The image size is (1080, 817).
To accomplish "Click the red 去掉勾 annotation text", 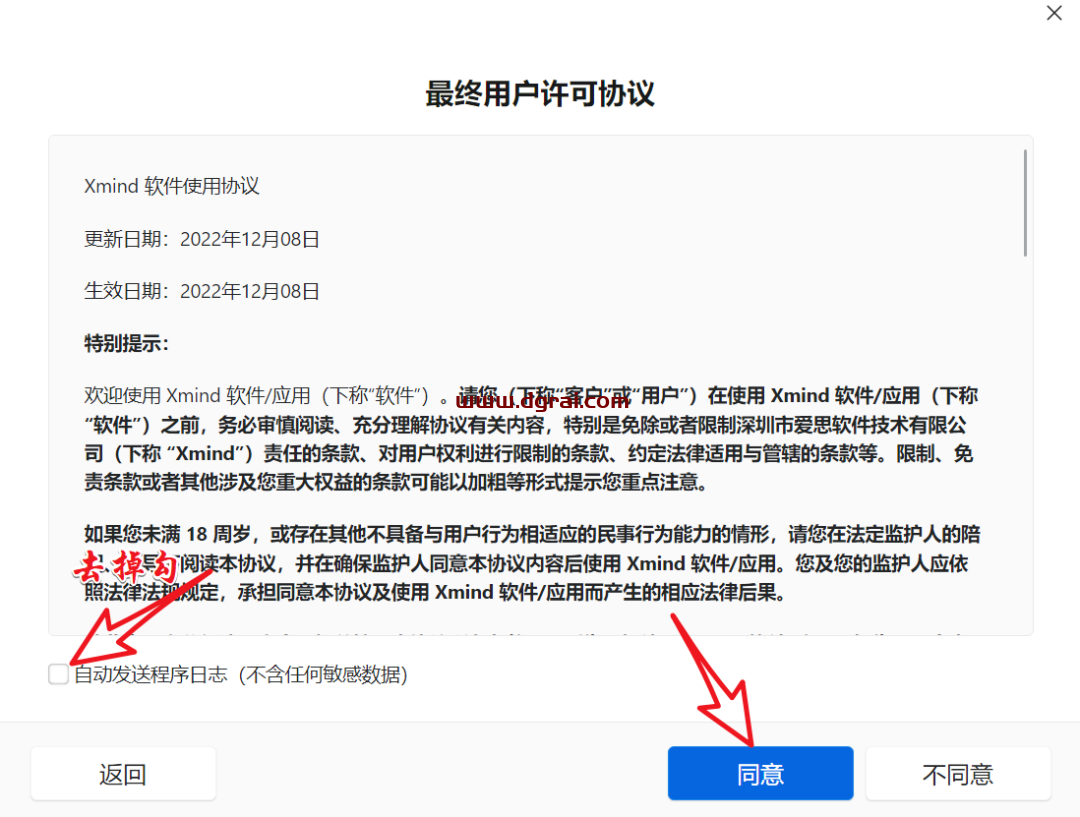I will 128,567.
